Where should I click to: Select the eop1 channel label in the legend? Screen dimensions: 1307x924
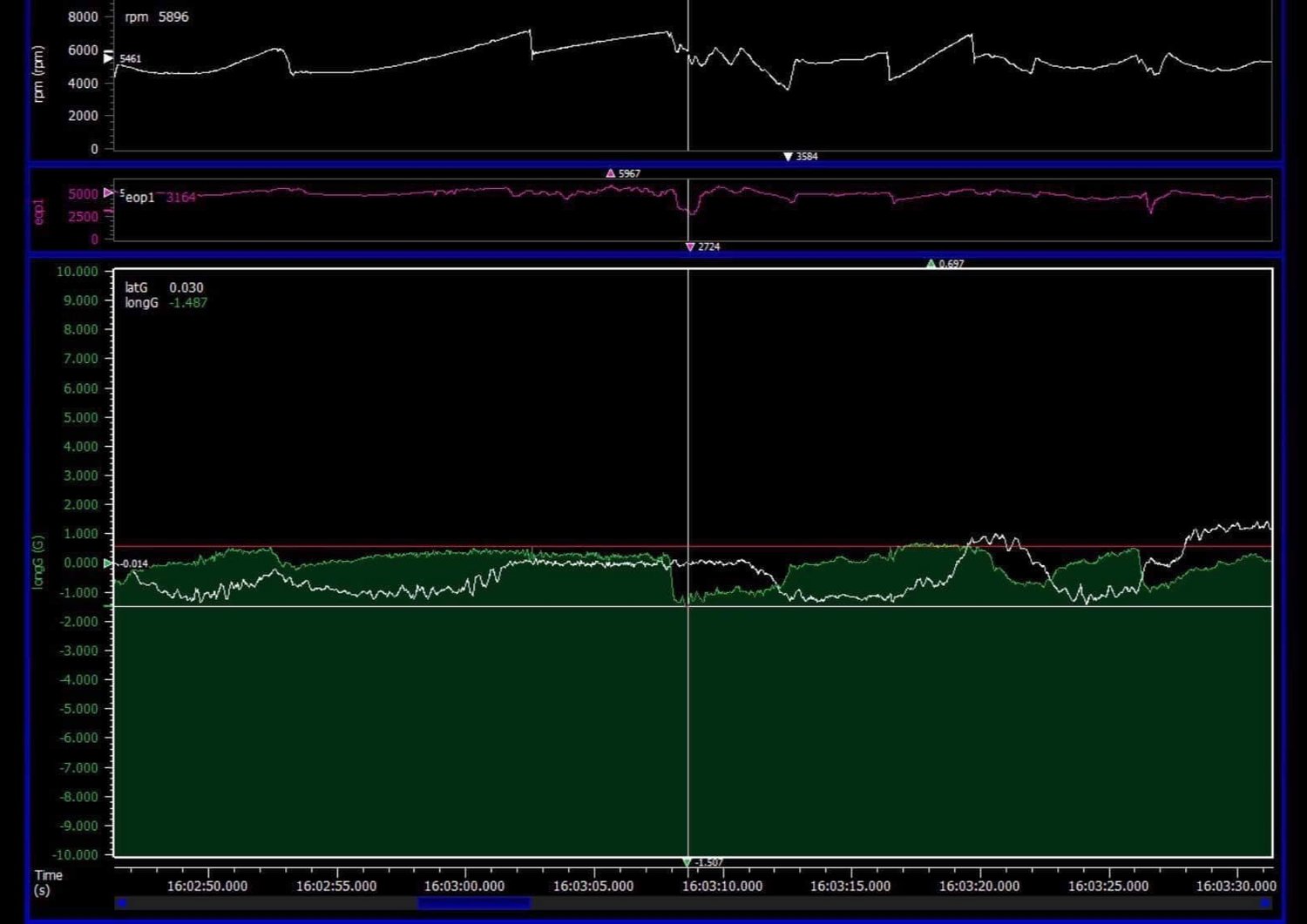point(139,198)
